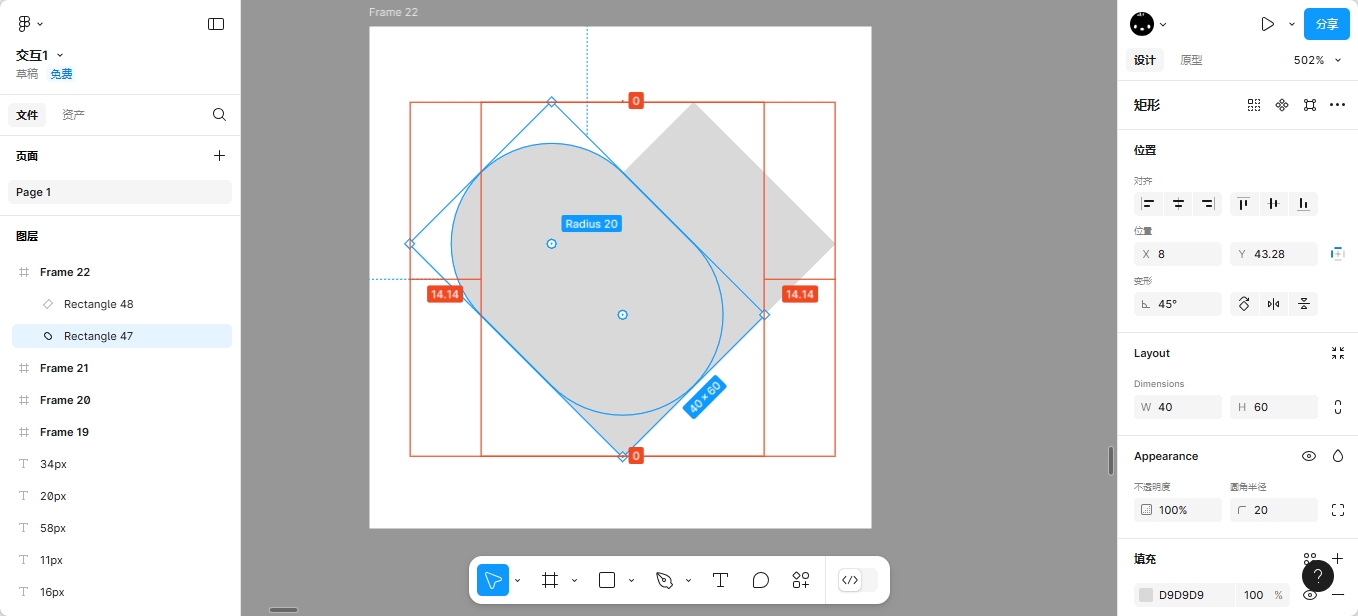Expand the Rectangle shape tool dropdown

[x=631, y=580]
